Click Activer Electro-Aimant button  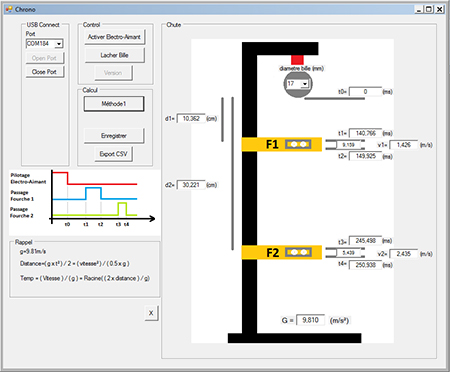(114, 37)
